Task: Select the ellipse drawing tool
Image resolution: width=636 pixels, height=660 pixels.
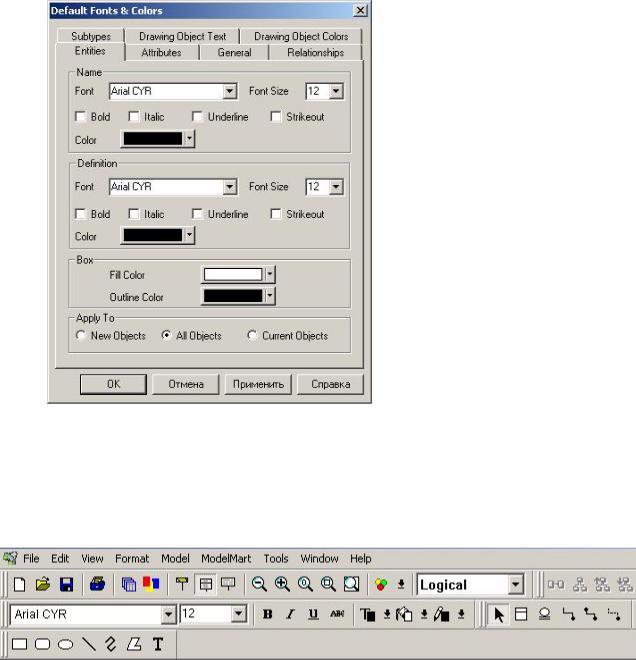Action: (65, 644)
